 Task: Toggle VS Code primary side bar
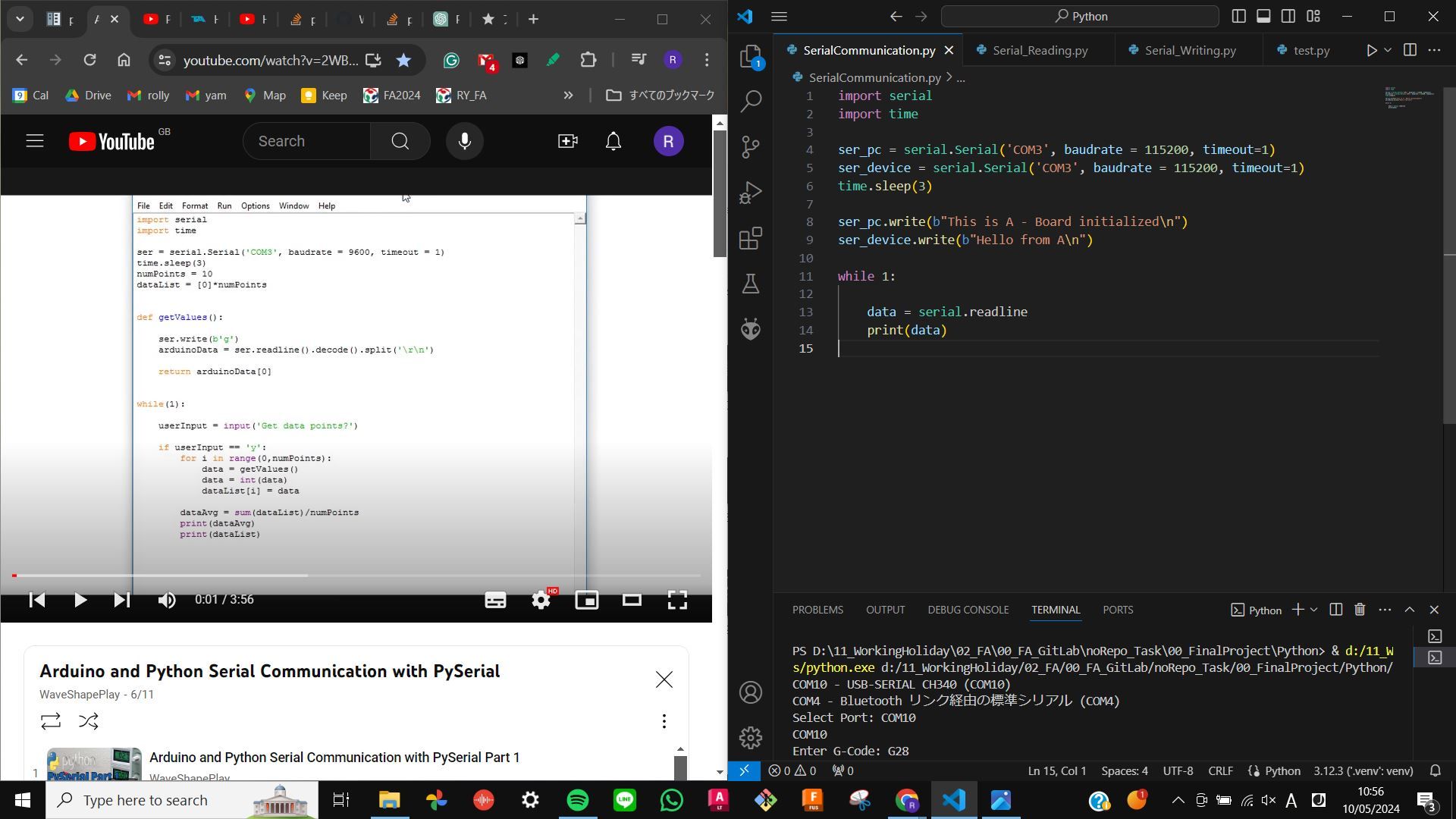point(1238,16)
